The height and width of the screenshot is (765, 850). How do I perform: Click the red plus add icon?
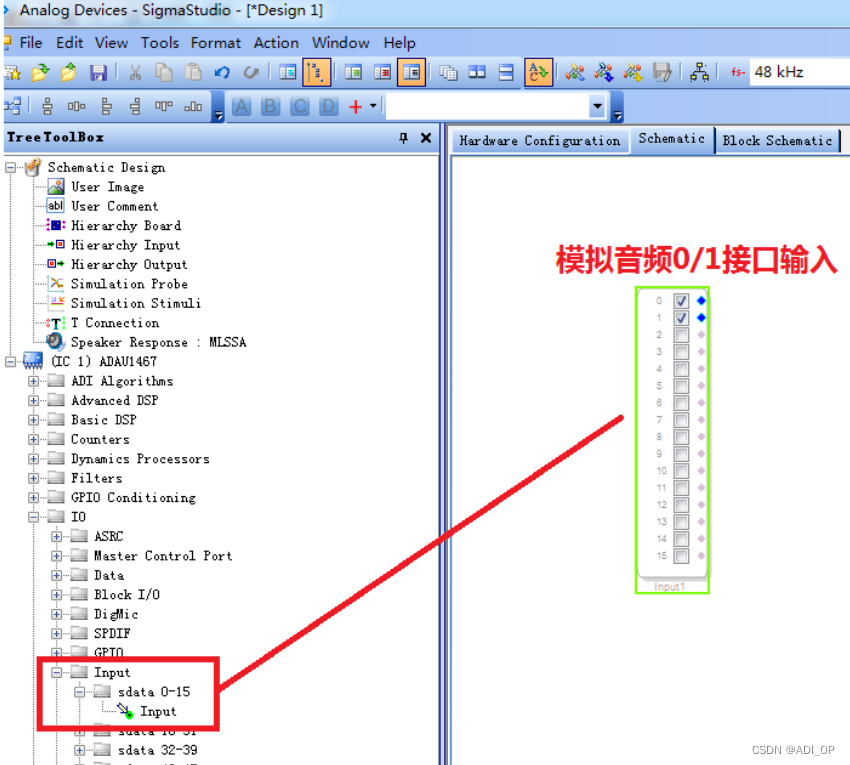(x=356, y=107)
